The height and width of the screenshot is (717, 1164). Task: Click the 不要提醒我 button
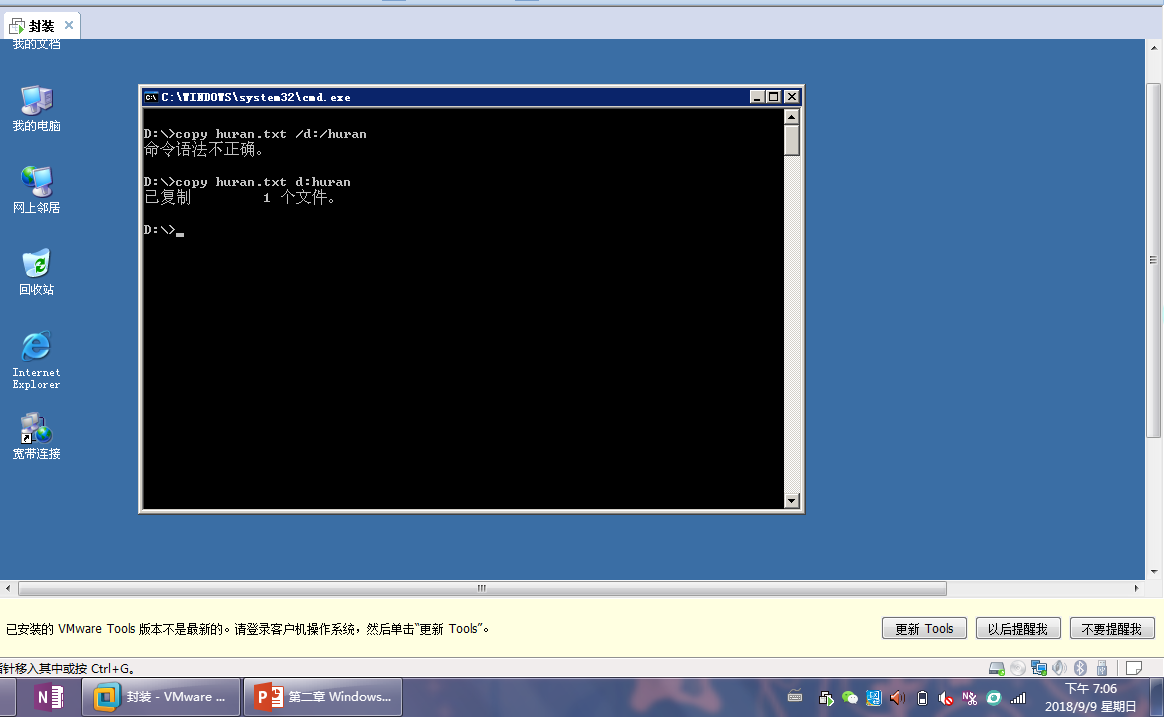pos(1111,629)
